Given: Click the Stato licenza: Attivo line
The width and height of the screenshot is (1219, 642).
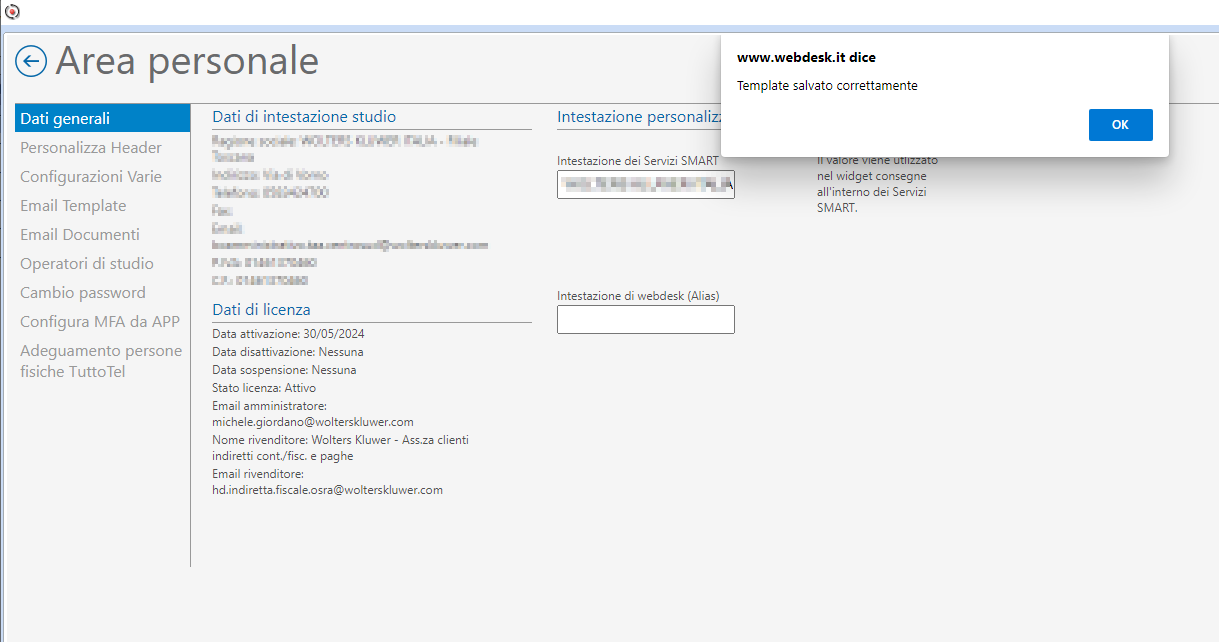Looking at the screenshot, I should click(263, 388).
